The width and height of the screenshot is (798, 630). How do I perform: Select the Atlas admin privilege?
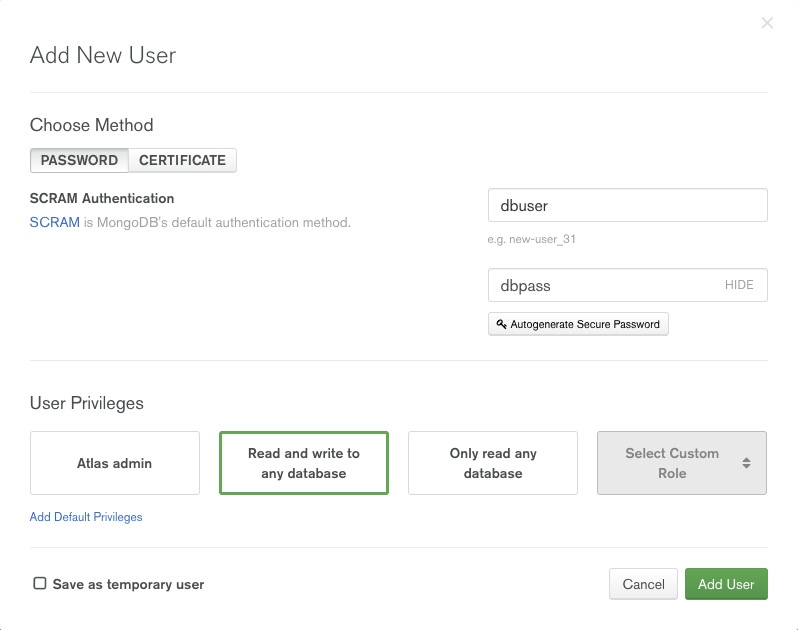pyautogui.click(x=115, y=463)
